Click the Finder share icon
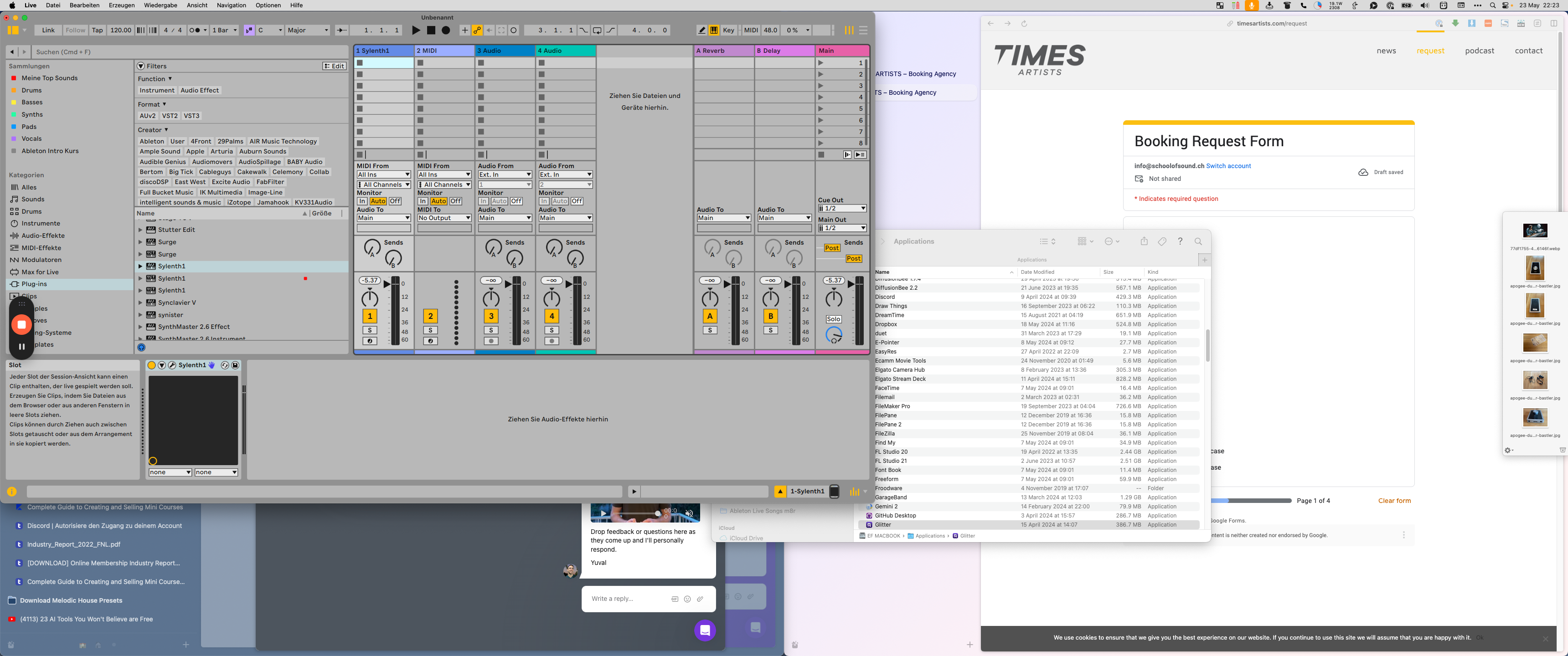 tap(1144, 241)
